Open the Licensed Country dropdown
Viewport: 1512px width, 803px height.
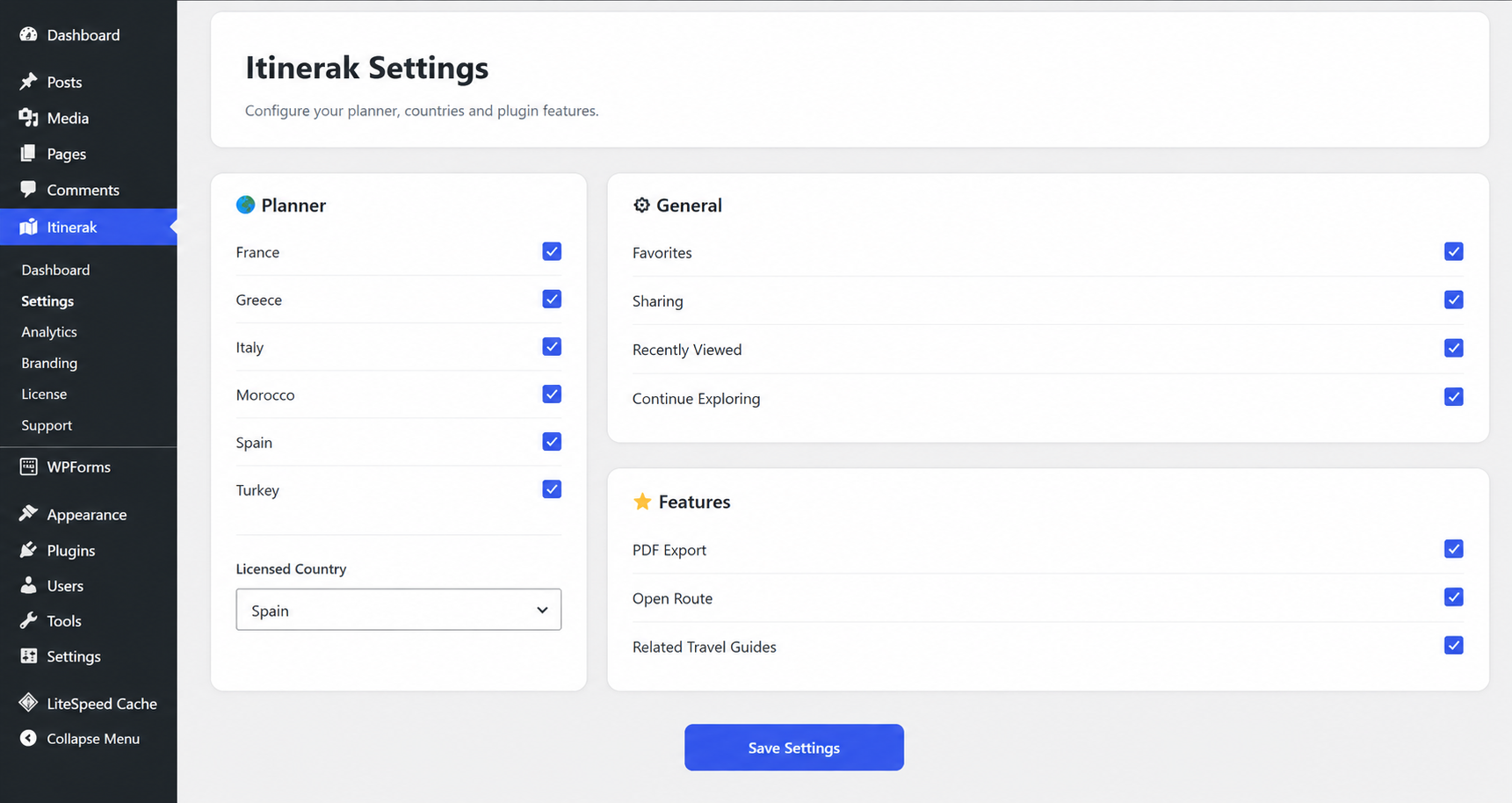(399, 610)
